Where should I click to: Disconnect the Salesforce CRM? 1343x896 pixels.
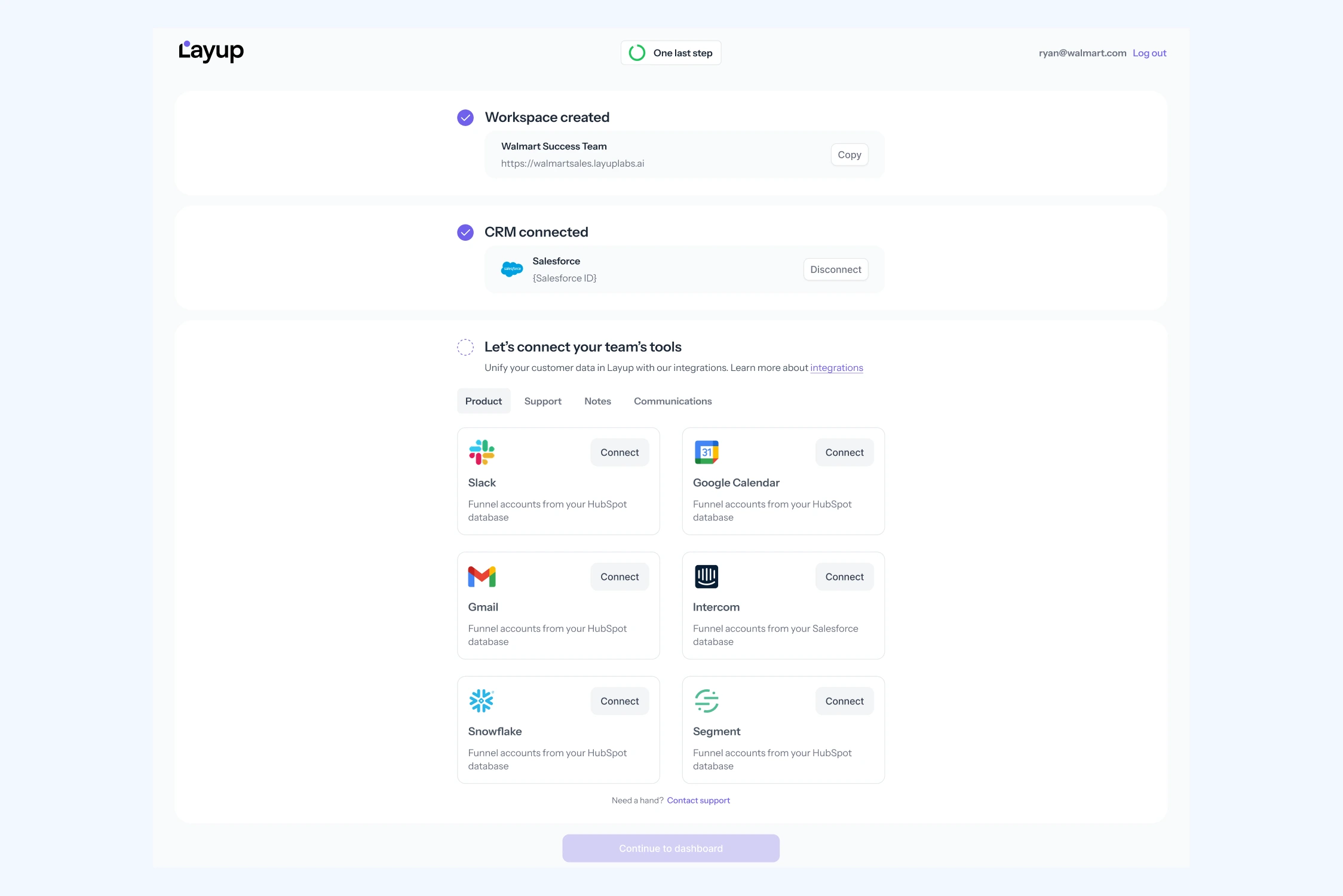click(835, 269)
